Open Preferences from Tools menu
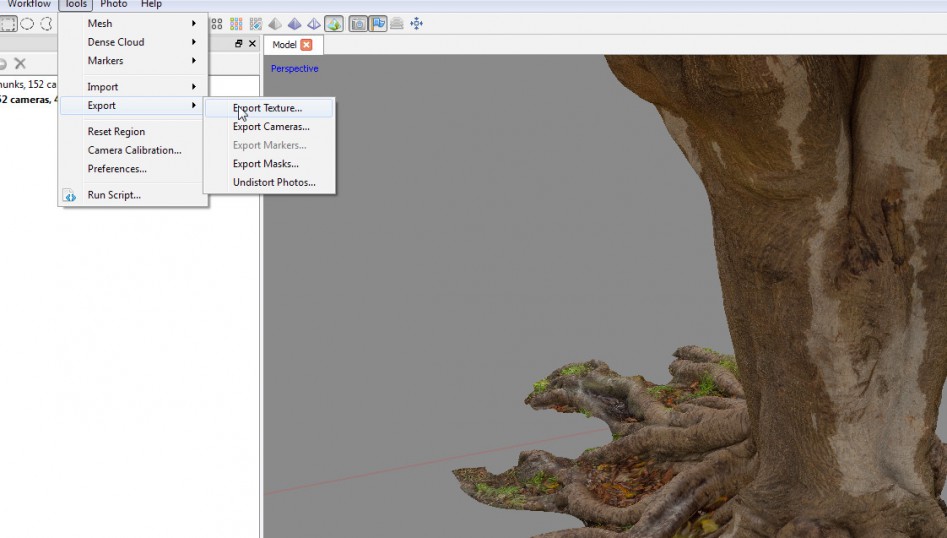 point(133,169)
